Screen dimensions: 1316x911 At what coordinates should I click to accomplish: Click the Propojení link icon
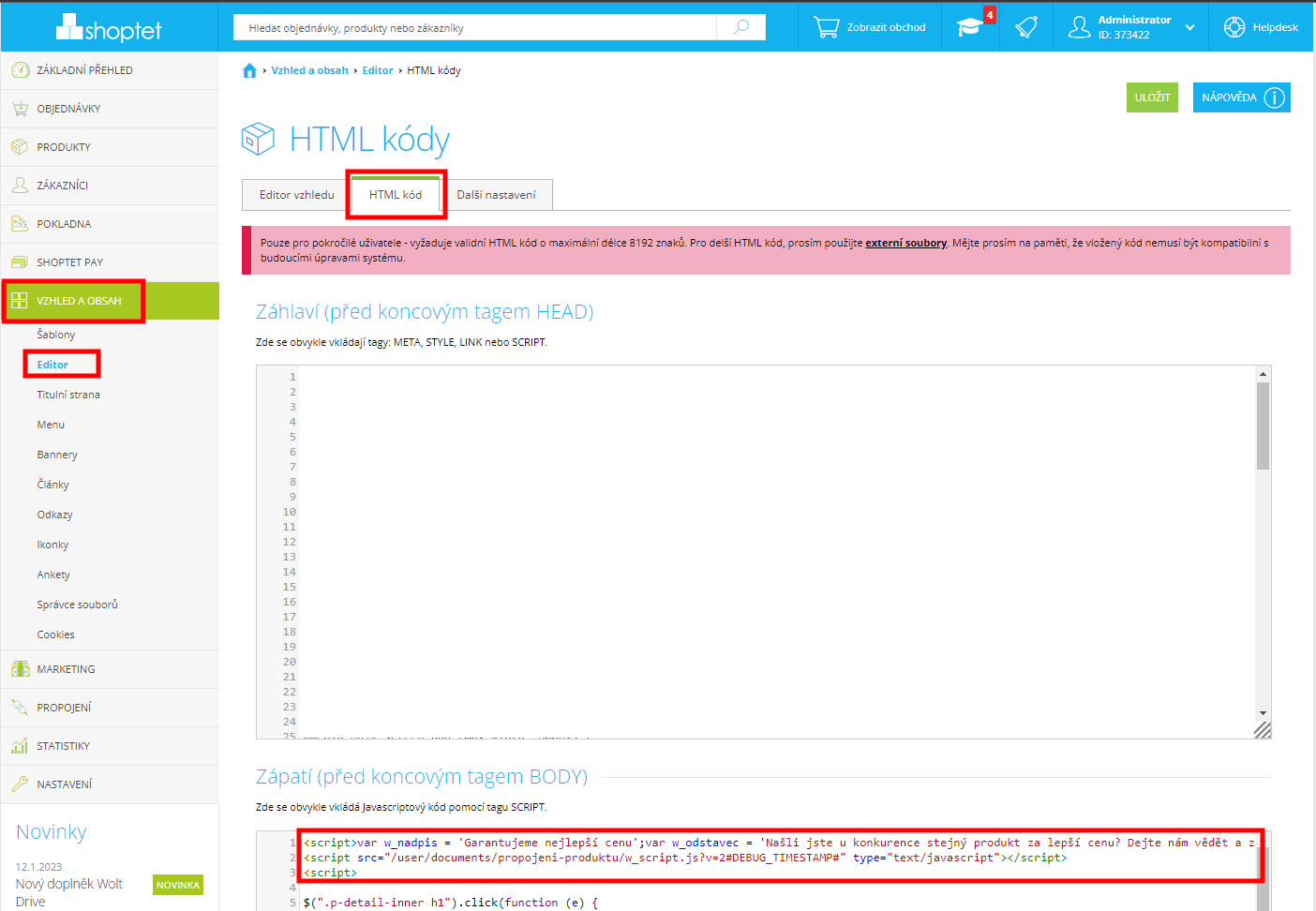coord(20,708)
